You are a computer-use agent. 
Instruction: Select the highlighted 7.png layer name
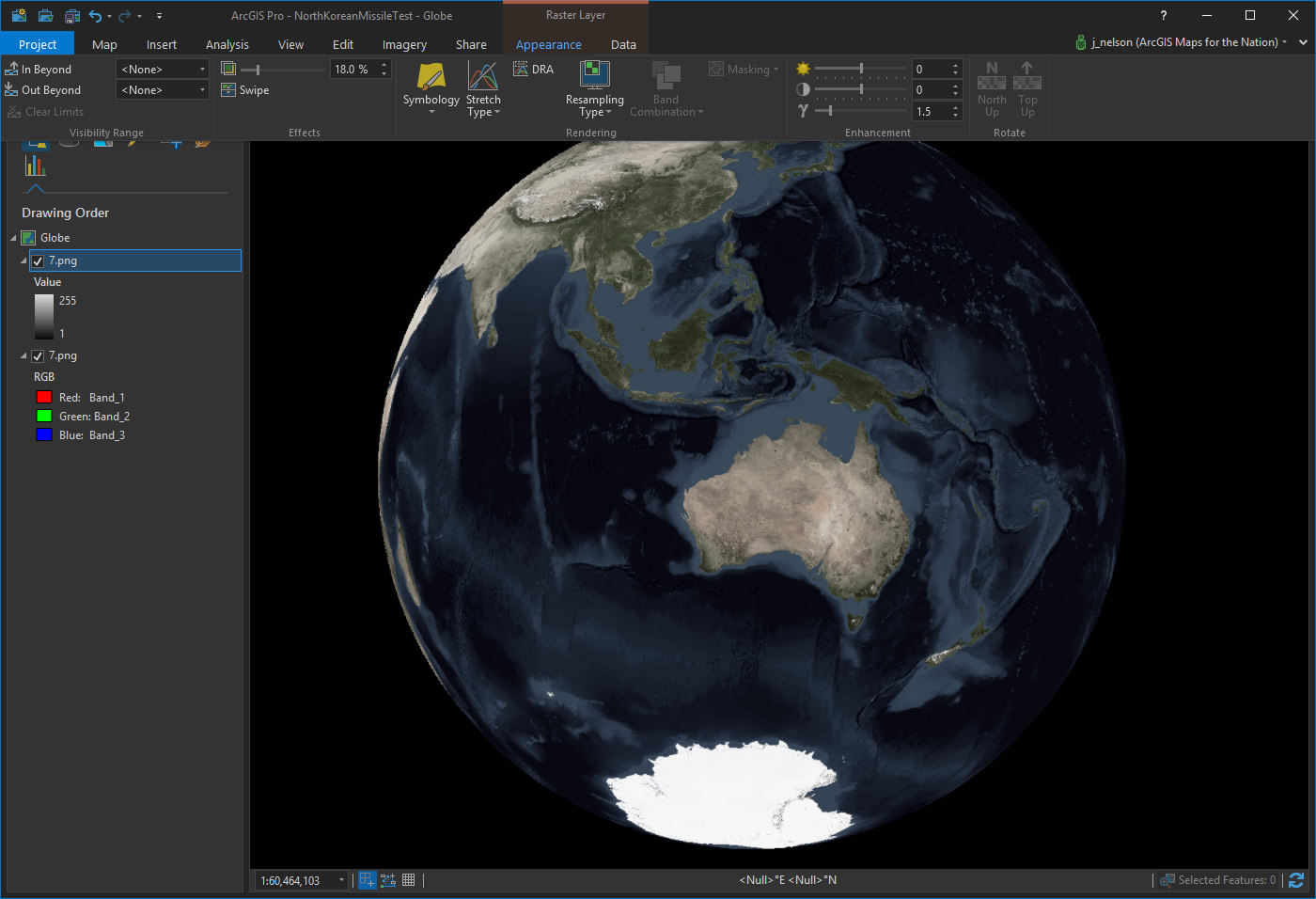click(x=63, y=261)
